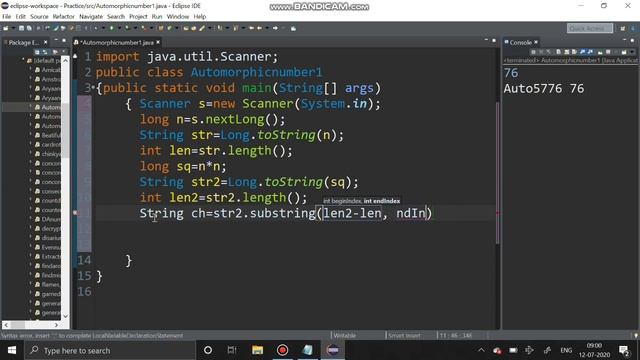Open the Navigate menu

tap(91, 16)
